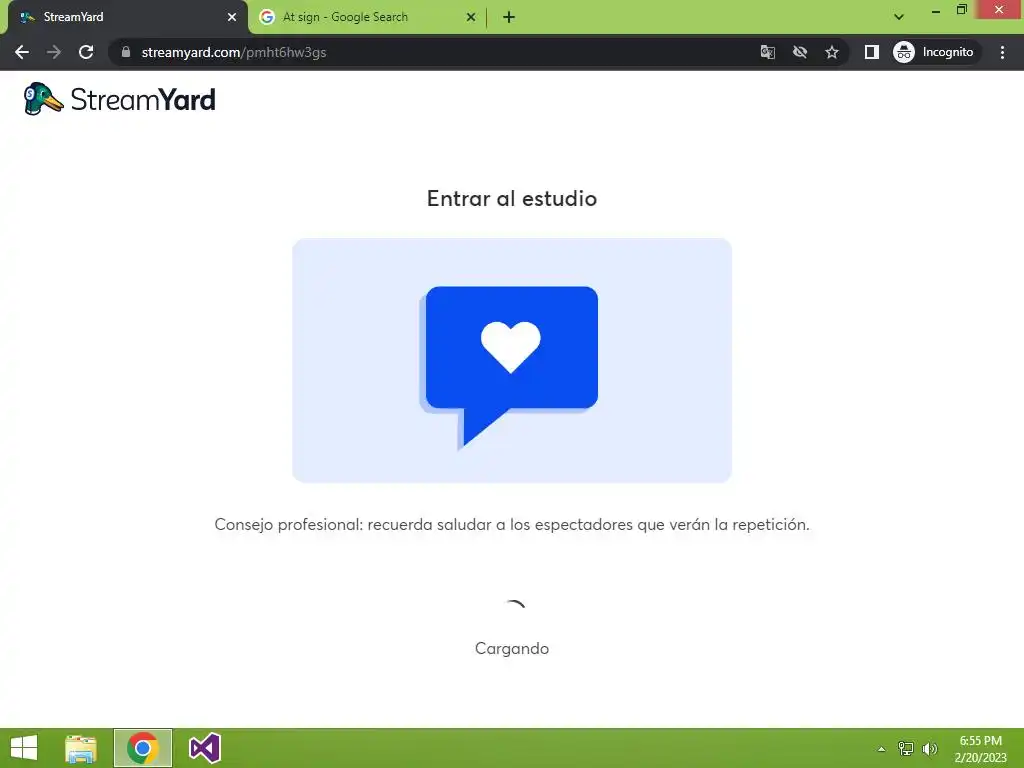The image size is (1024, 768).
Task: Open File Explorer from the taskbar
Action: 81,748
